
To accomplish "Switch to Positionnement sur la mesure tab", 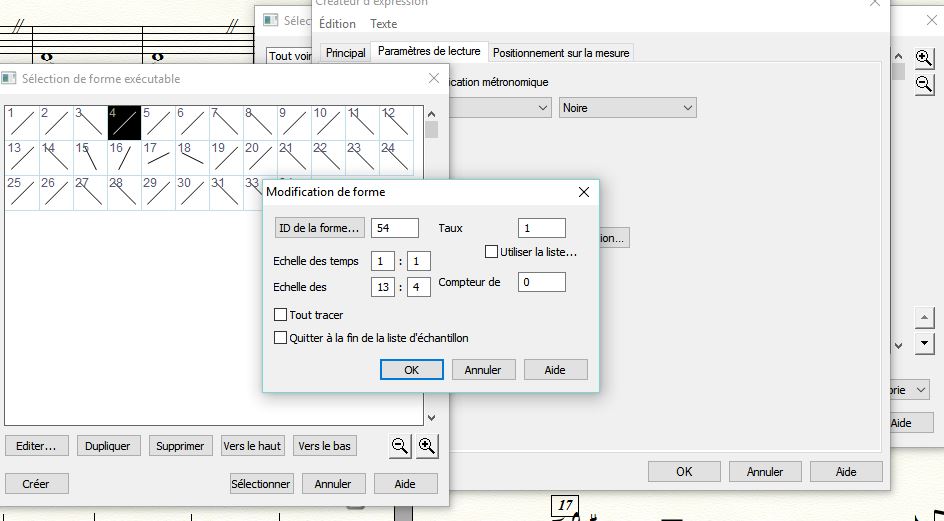I will (x=561, y=52).
